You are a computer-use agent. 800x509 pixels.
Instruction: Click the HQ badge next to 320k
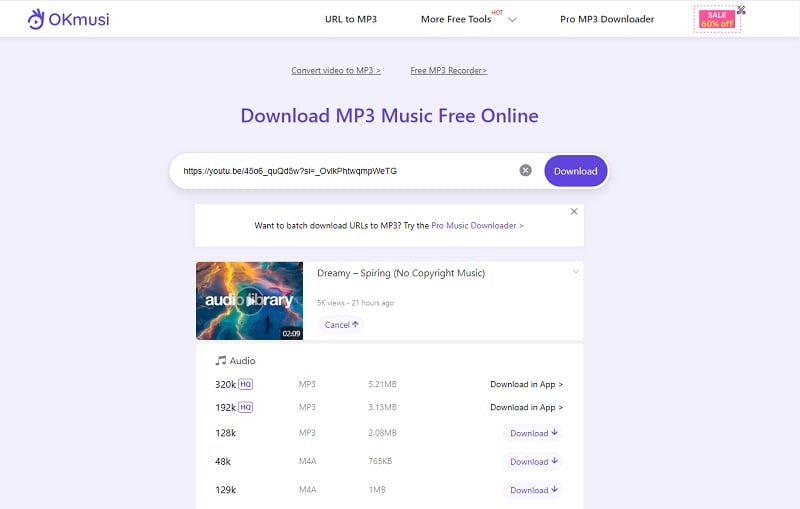245,384
